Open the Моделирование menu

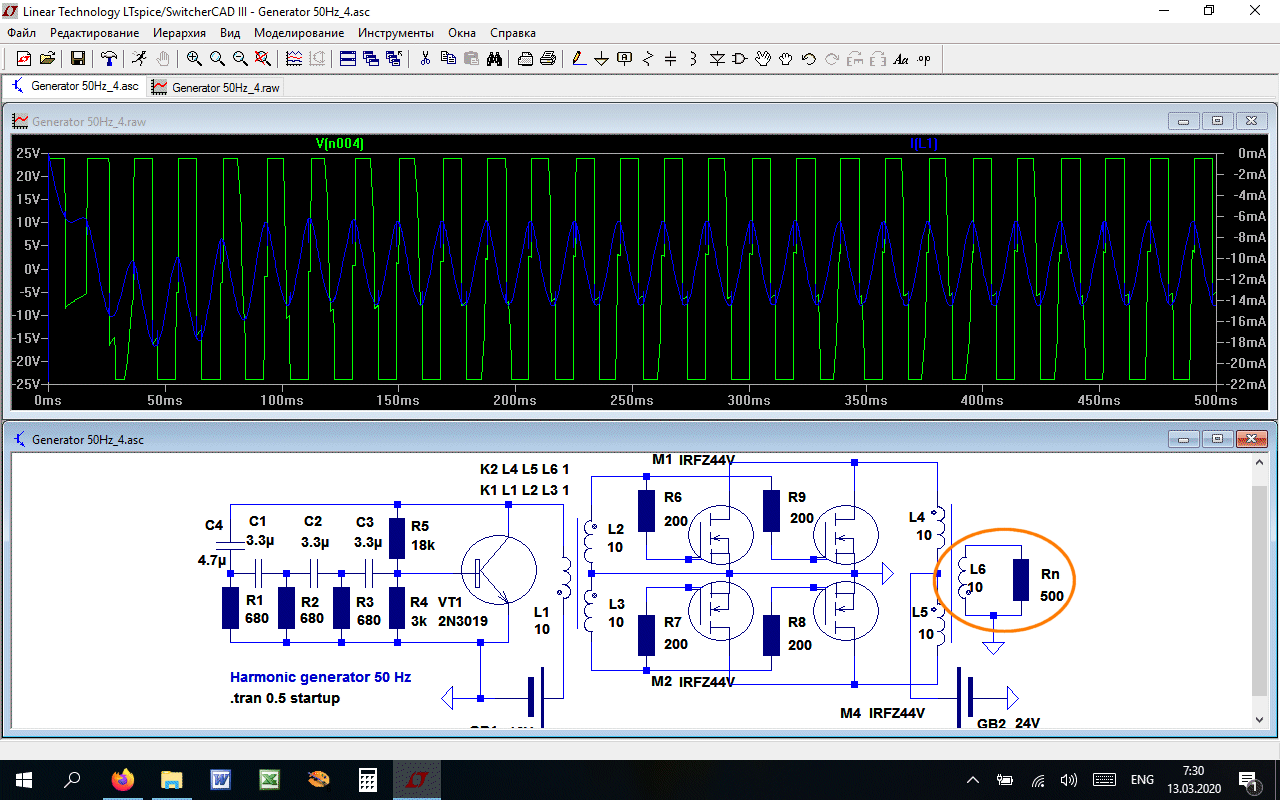[298, 33]
